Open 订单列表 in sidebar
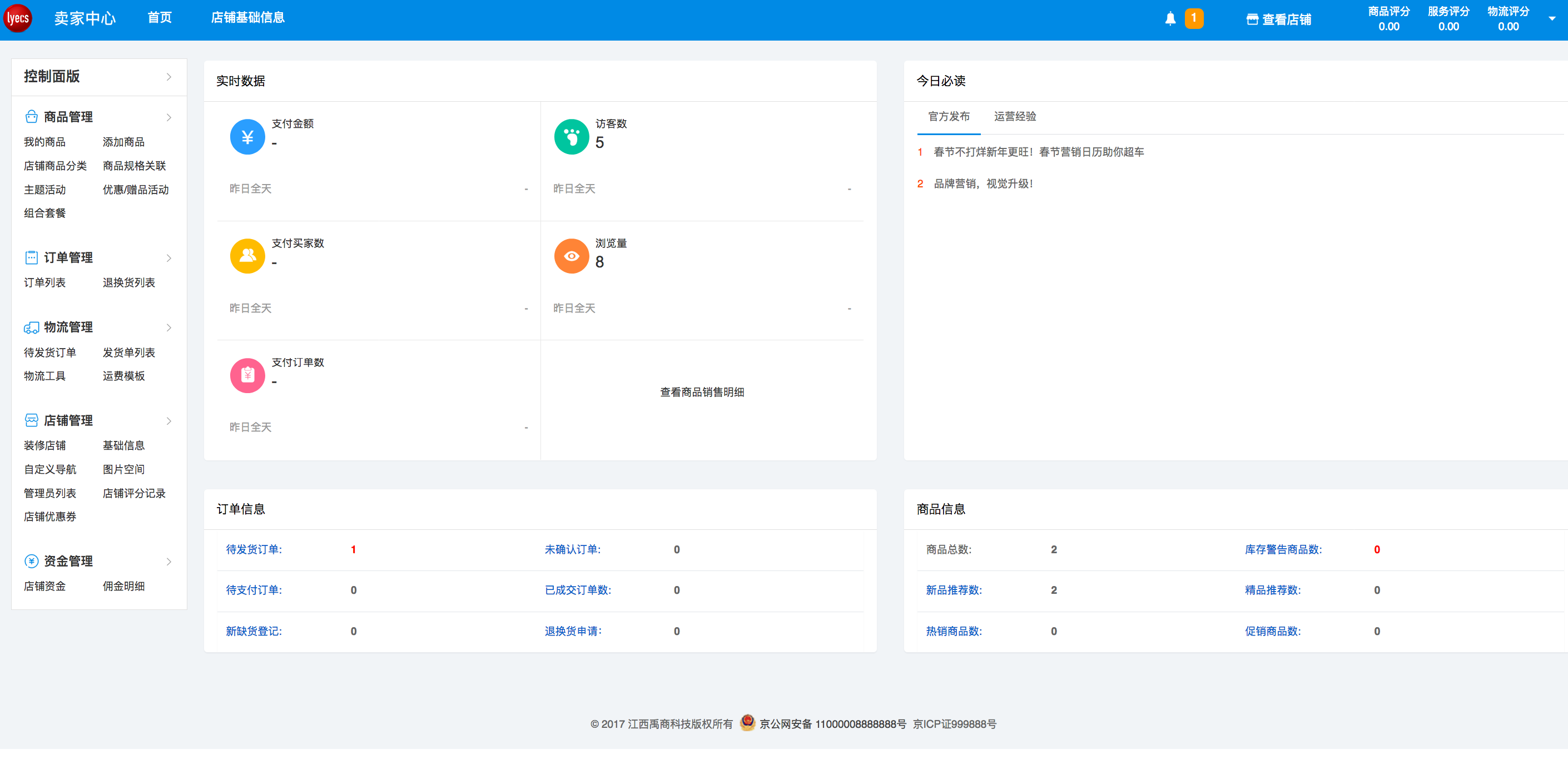The image size is (1568, 784). [44, 282]
